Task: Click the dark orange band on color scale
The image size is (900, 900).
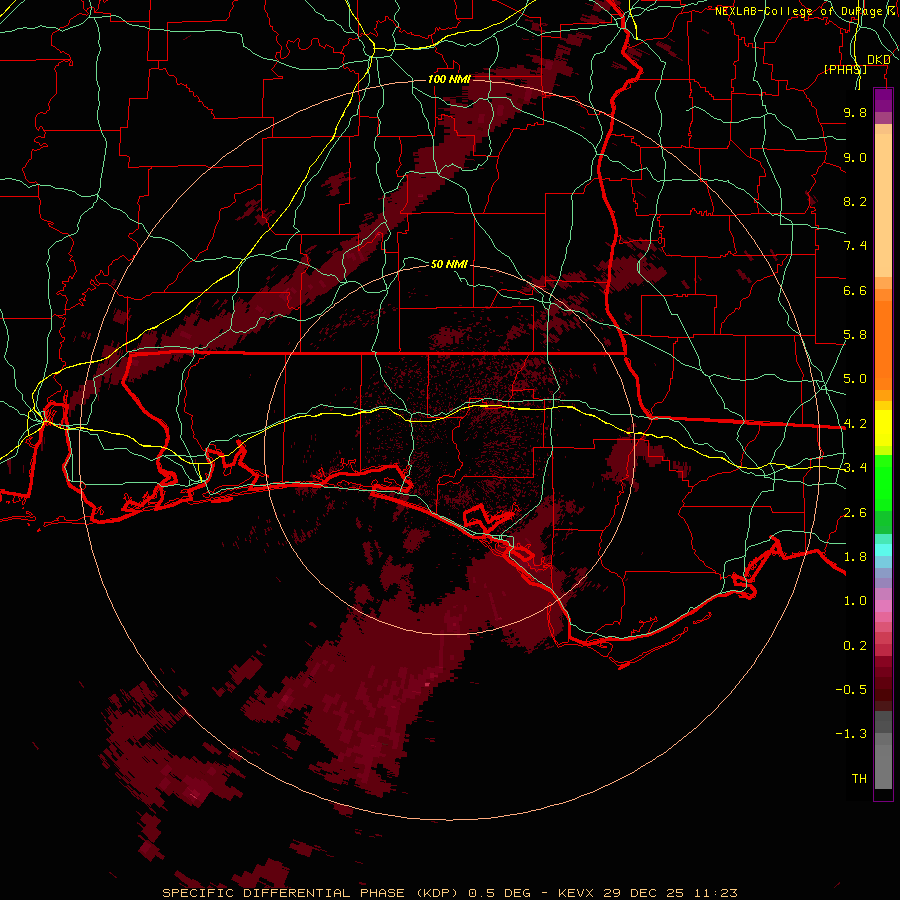Action: click(883, 344)
